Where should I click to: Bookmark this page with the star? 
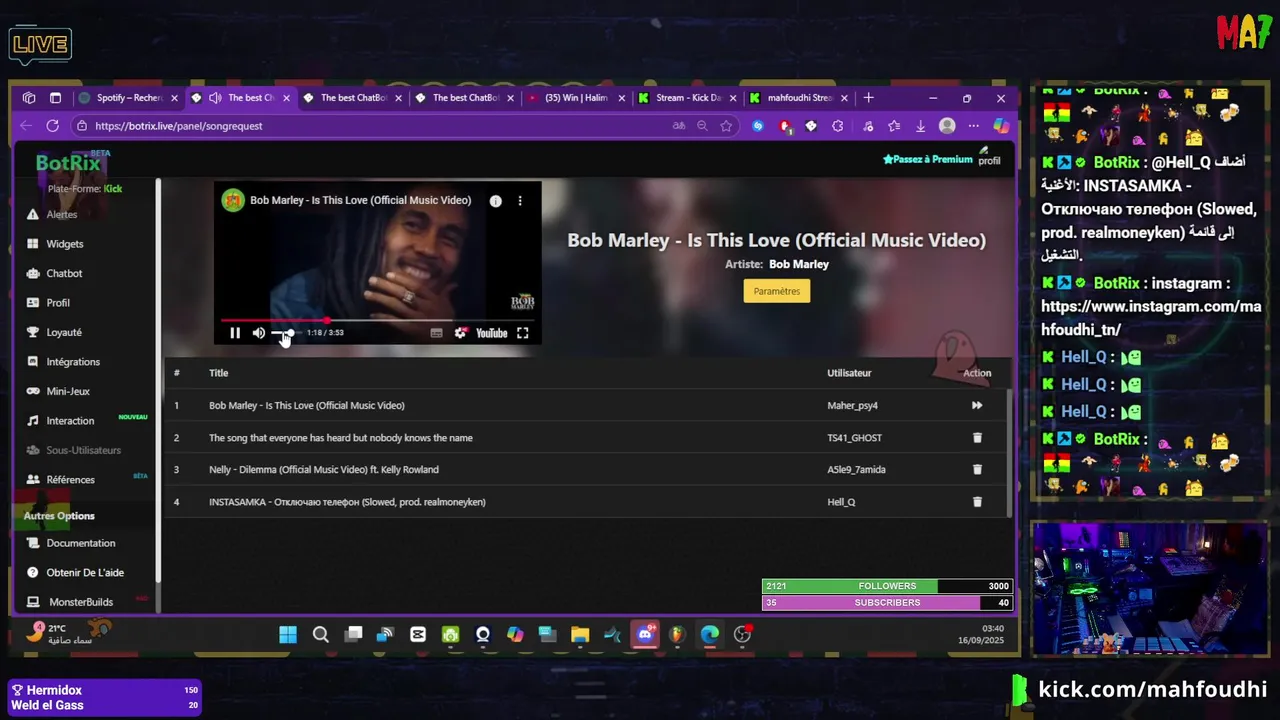pyautogui.click(x=726, y=126)
